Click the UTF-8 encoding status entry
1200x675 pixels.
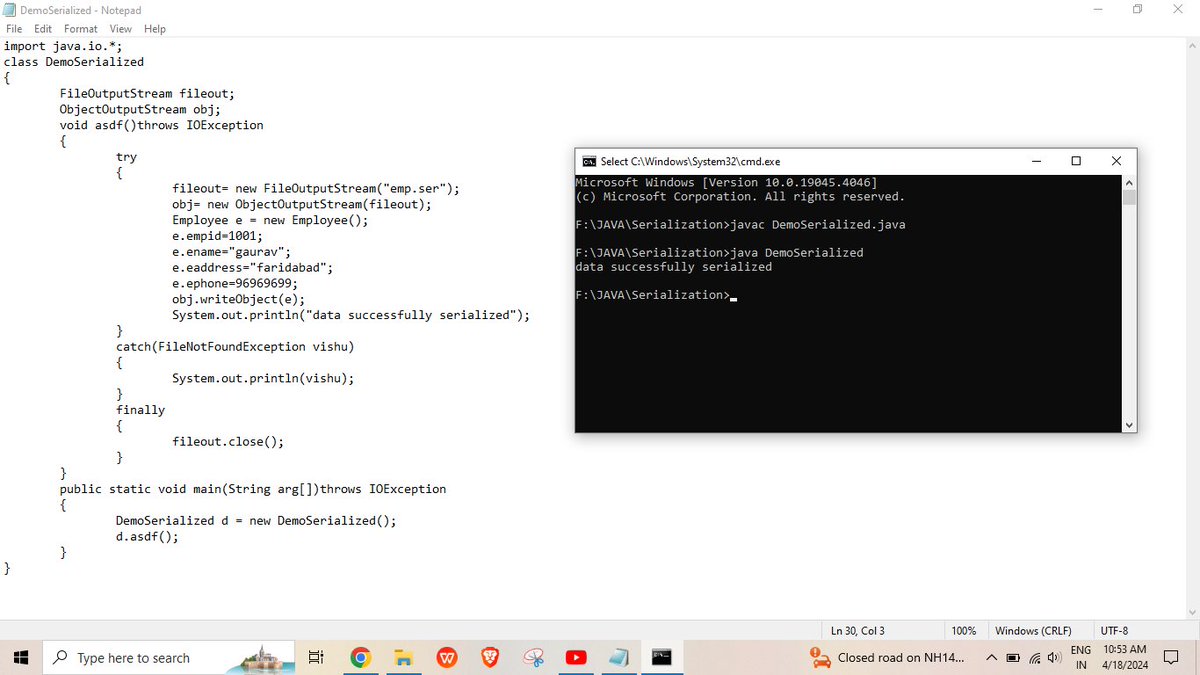click(1114, 631)
